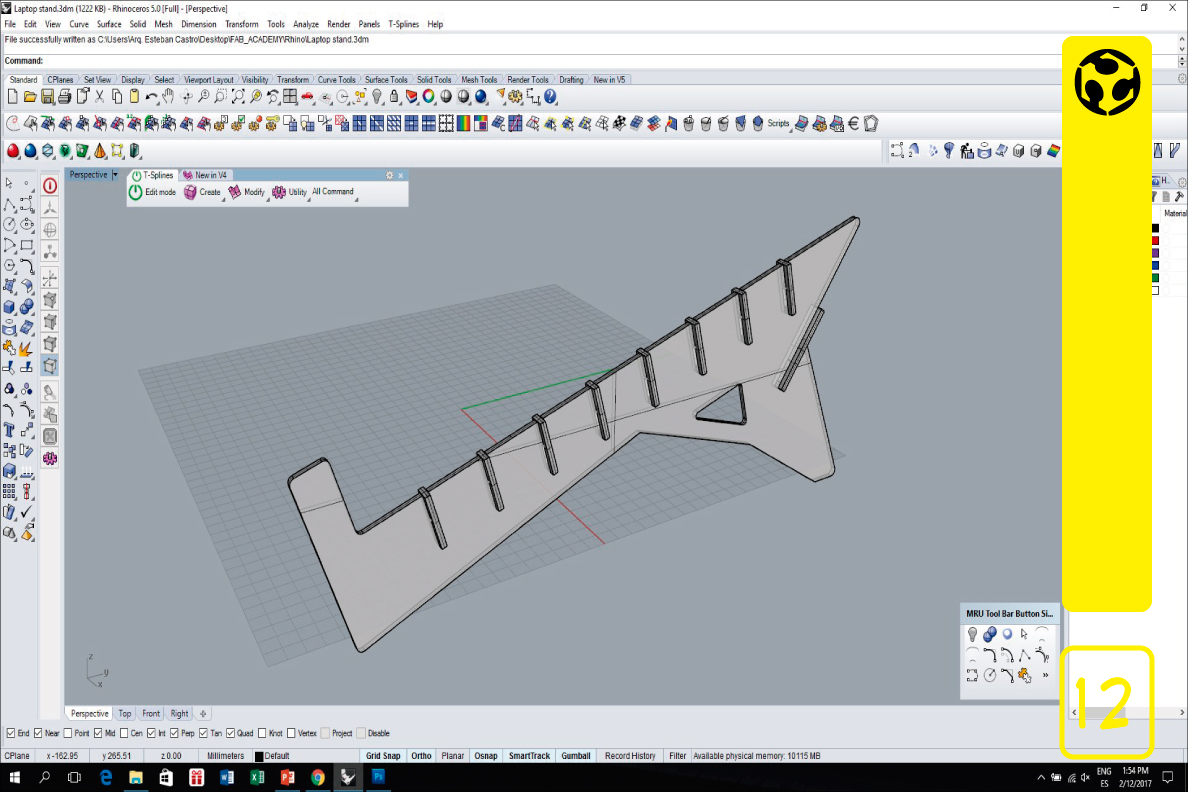Click the Lock padlock icon in toolbar
Image resolution: width=1188 pixels, height=792 pixels.
pyautogui.click(x=394, y=97)
